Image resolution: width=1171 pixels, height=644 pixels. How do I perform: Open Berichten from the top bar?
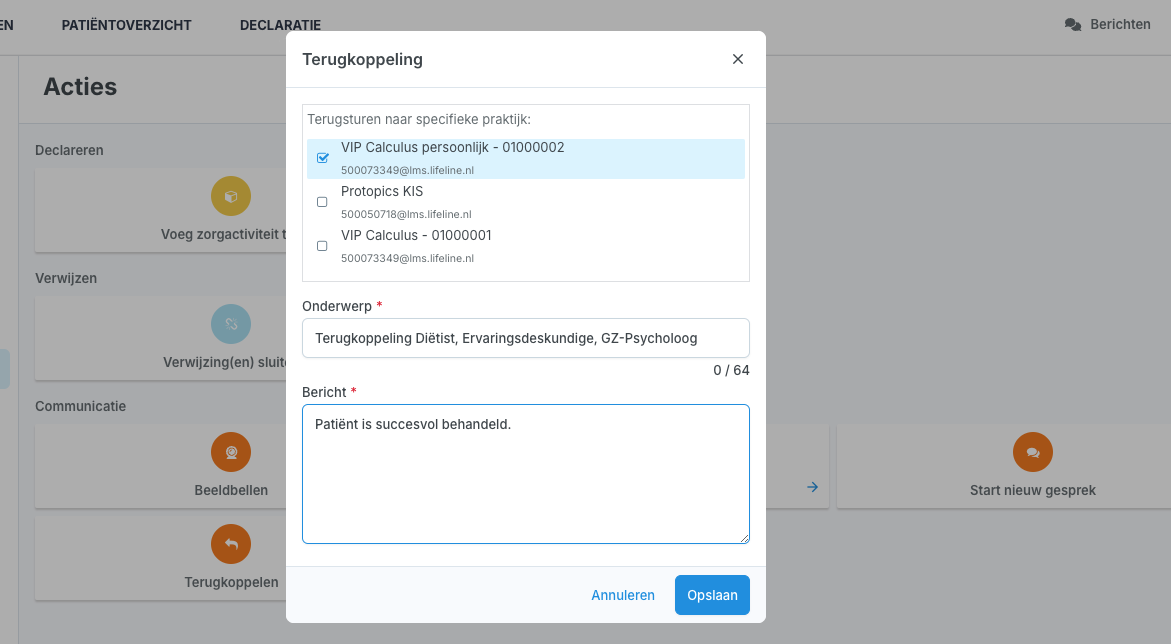click(x=1120, y=25)
